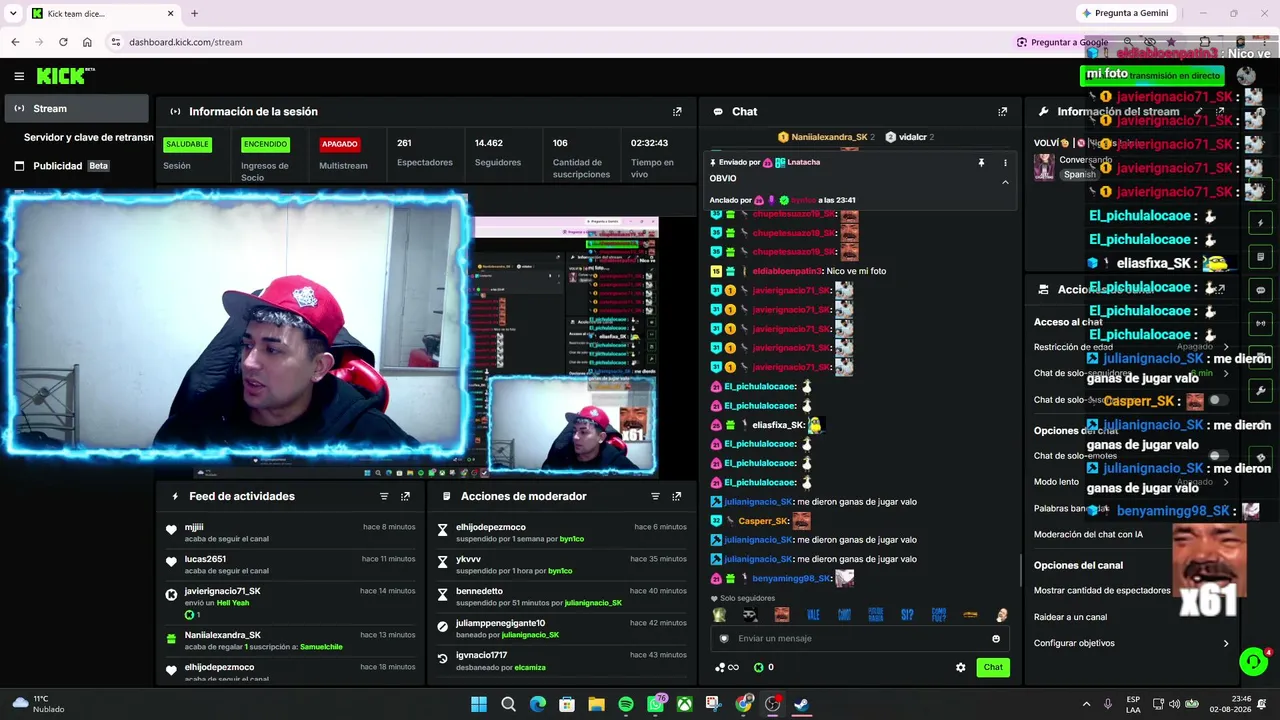Image resolution: width=1280 pixels, height=720 pixels.
Task: Click the Kicks balance icon
Action: pyautogui.click(x=758, y=667)
